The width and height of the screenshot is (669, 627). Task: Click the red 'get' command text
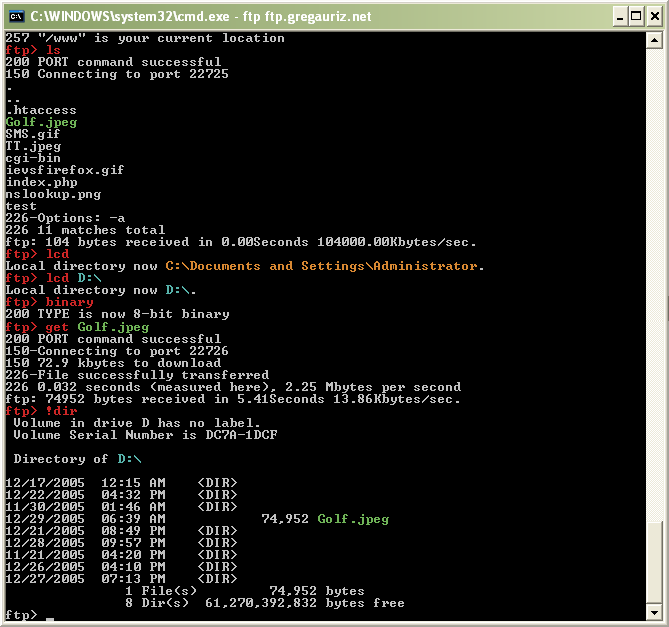tap(57, 326)
